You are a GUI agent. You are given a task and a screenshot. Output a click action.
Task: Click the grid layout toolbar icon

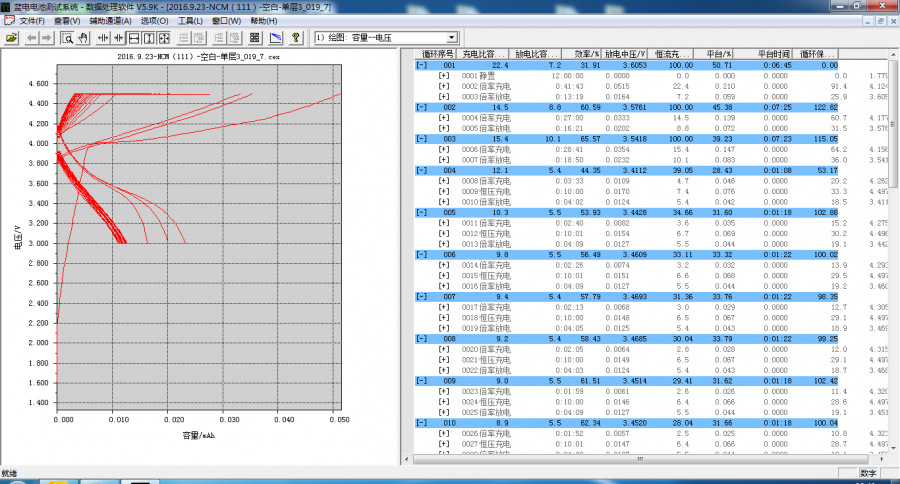pos(255,38)
